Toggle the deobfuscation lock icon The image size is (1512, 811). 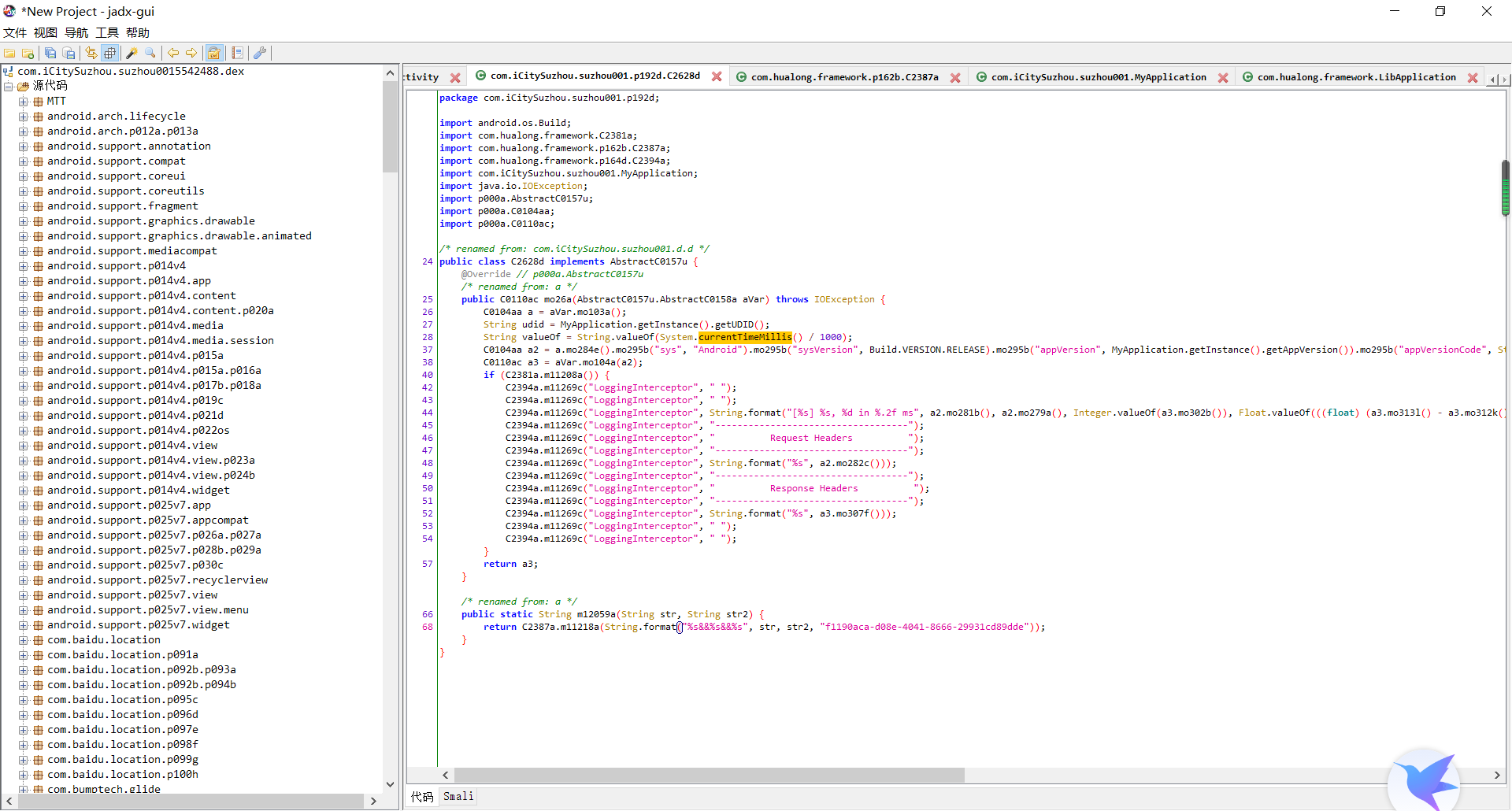(213, 53)
